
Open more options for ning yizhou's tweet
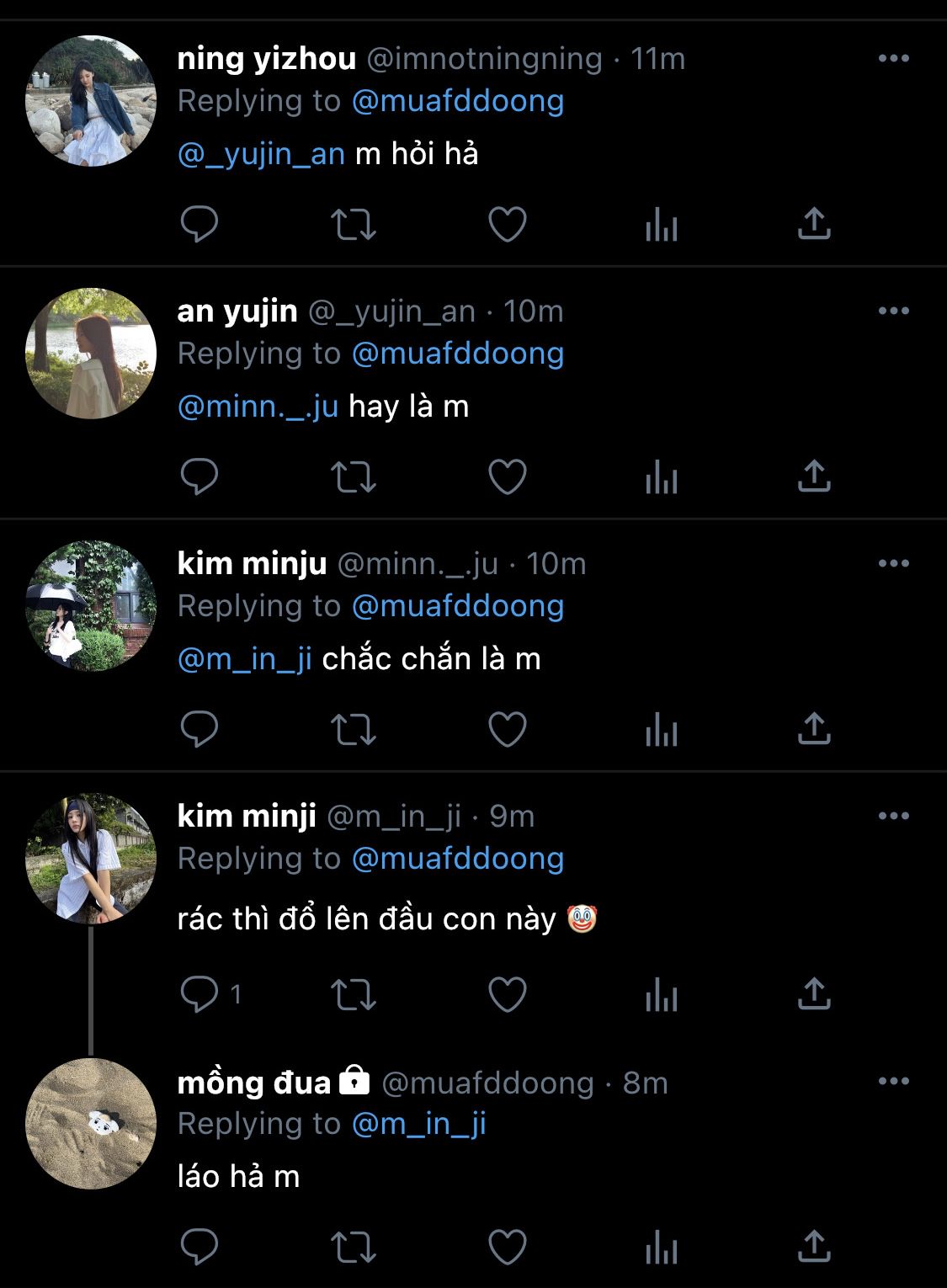point(893,58)
